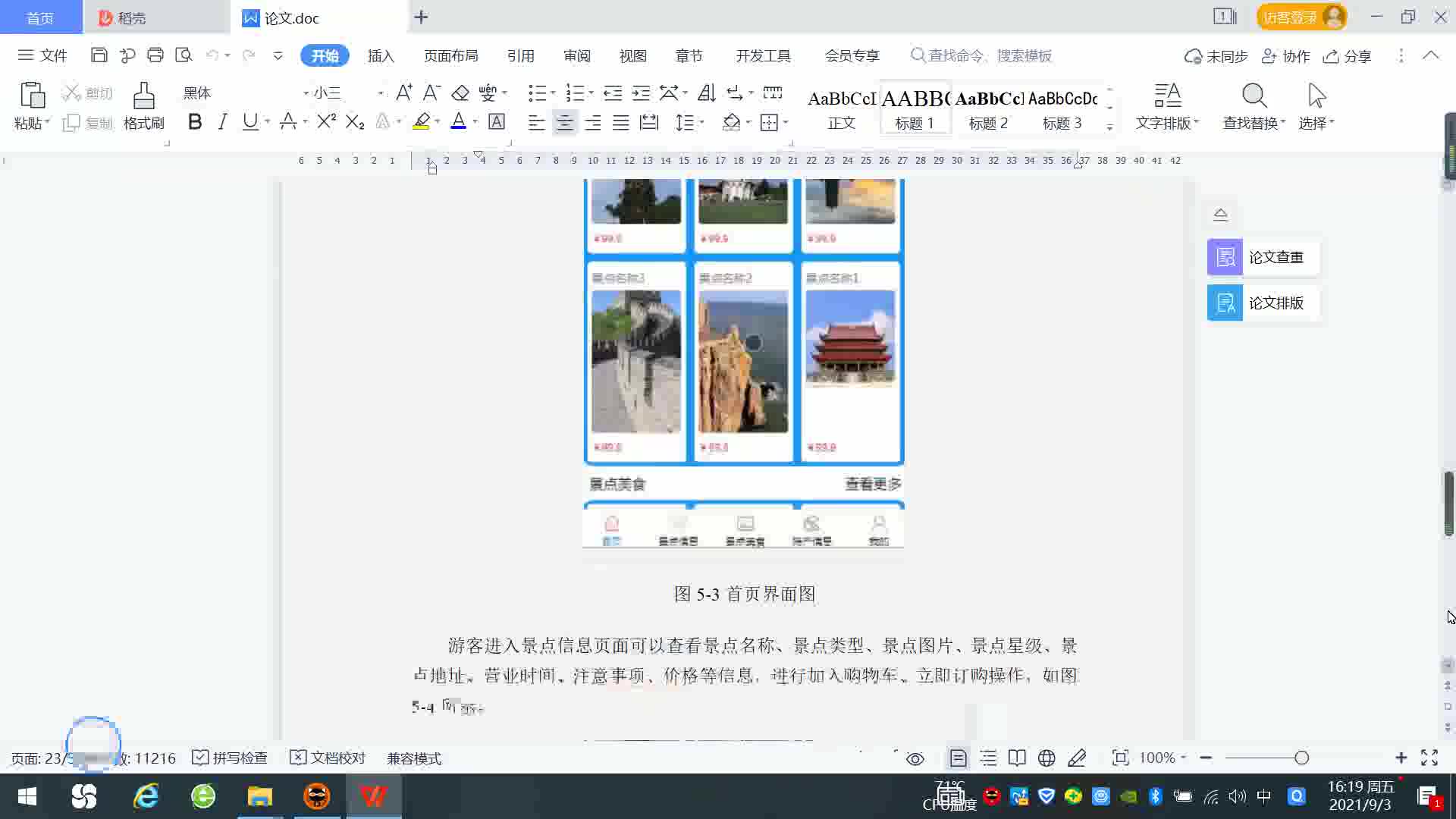Image resolution: width=1456 pixels, height=819 pixels.
Task: Click the Format Painter brush icon
Action: point(143,97)
